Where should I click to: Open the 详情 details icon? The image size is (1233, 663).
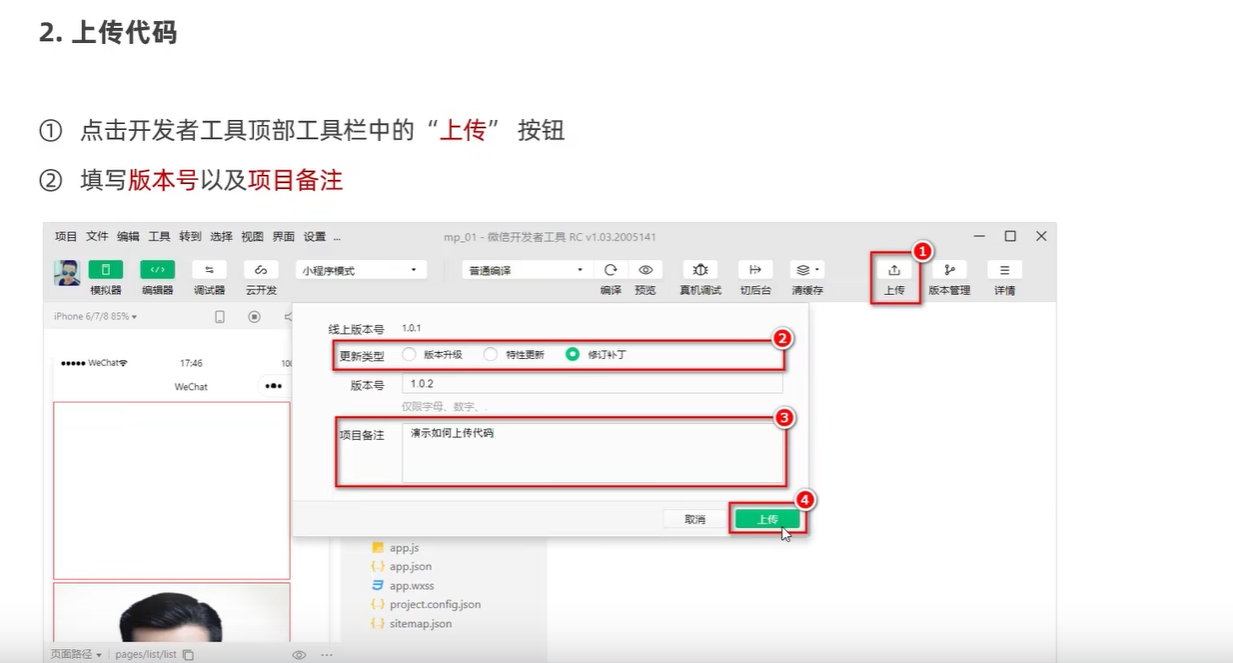tap(1004, 270)
